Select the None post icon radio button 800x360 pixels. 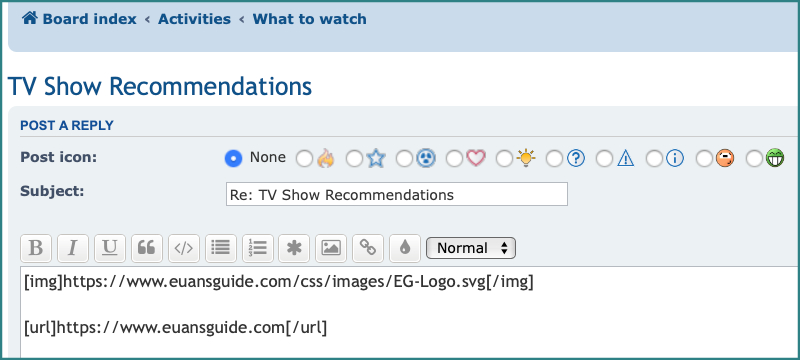(x=233, y=159)
